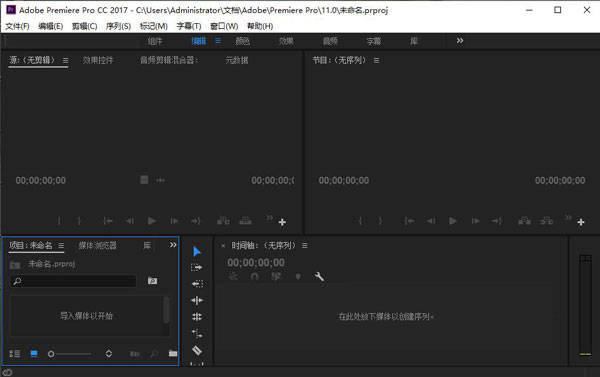Click Mark In in the Source monitor
This screenshot has width=600, height=377.
point(59,221)
